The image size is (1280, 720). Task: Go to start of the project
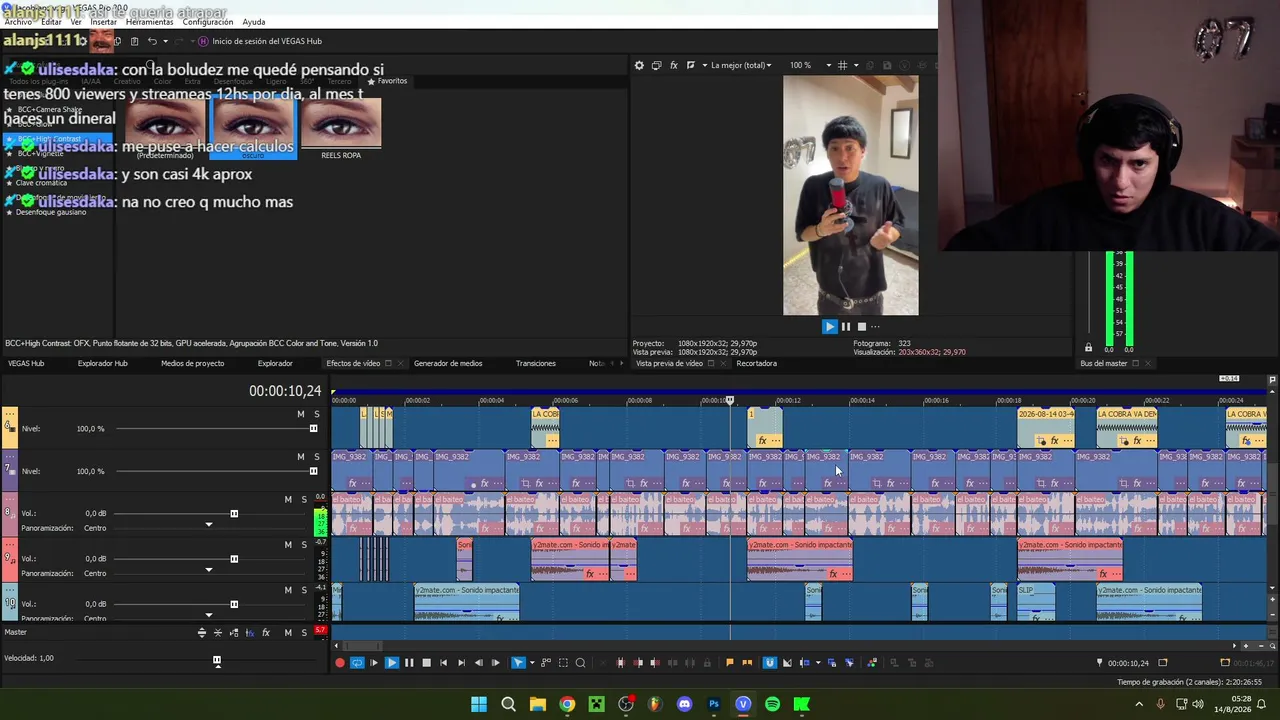click(x=443, y=662)
